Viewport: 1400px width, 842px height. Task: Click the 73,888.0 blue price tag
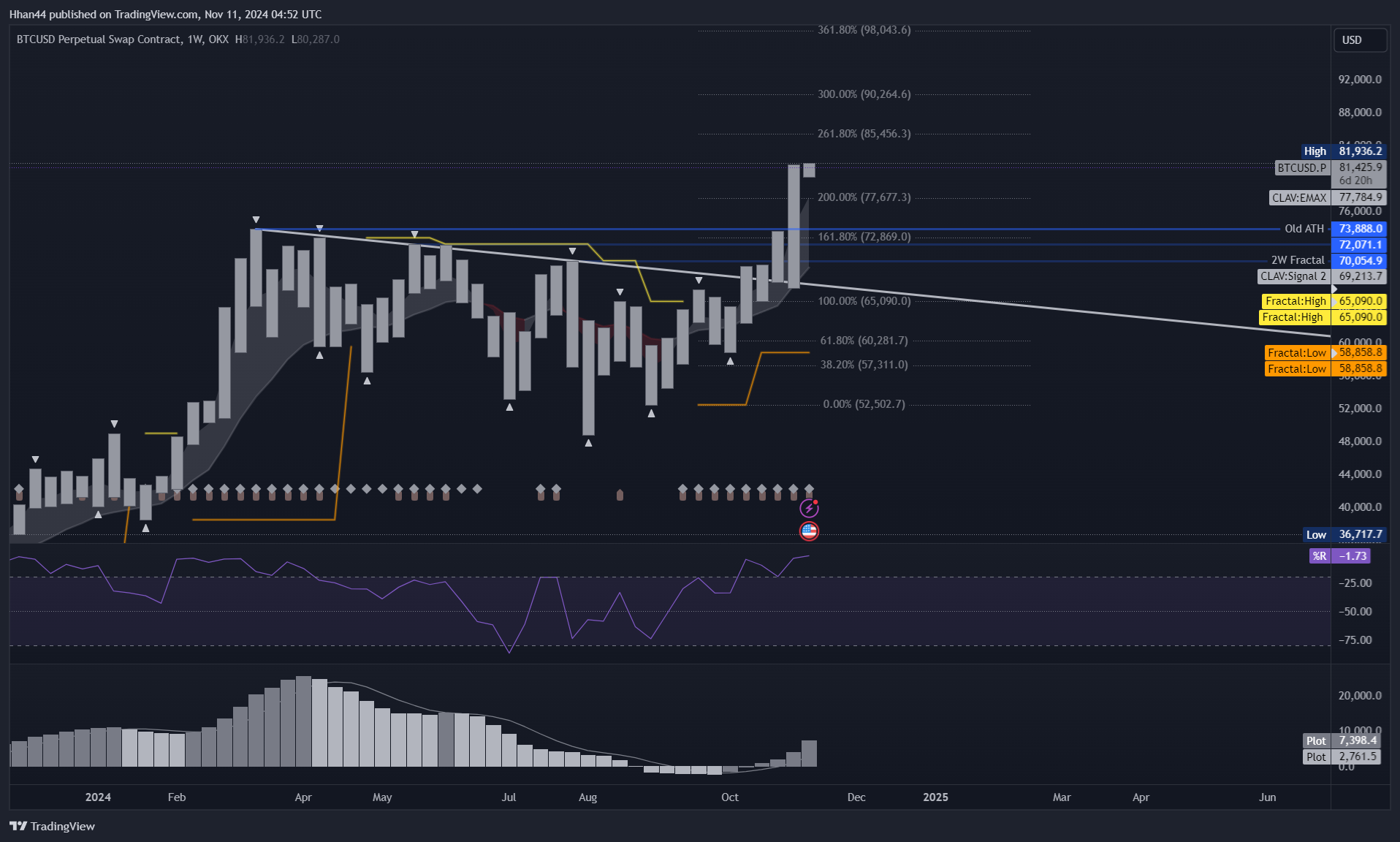(x=1359, y=229)
